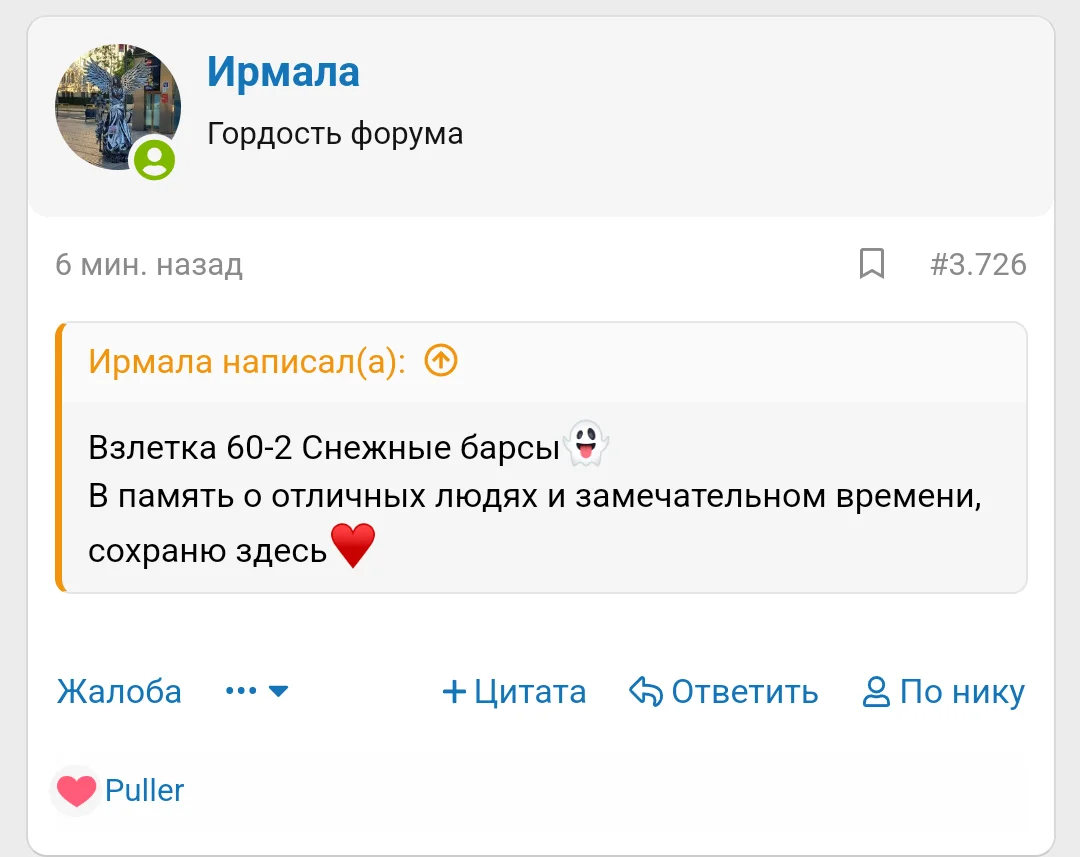
Task: Click the reply arrow icon beside Ответить
Action: click(x=645, y=690)
